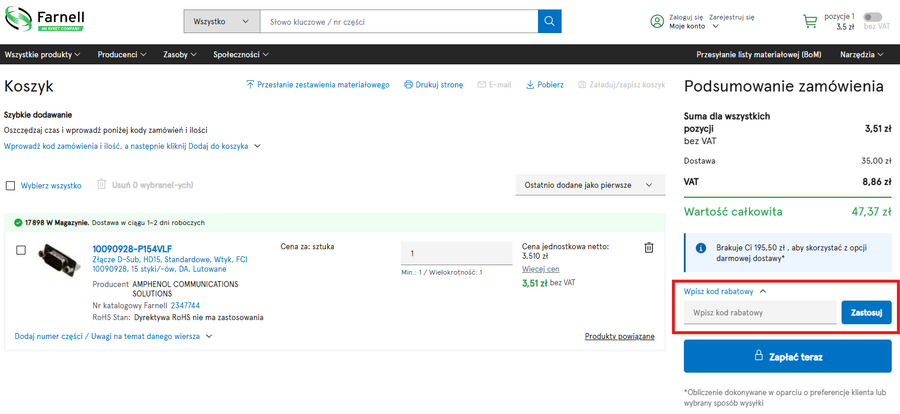Screen dimensions: 900x414
Task: Click the blue search magnifier button
Action: pos(550,21)
